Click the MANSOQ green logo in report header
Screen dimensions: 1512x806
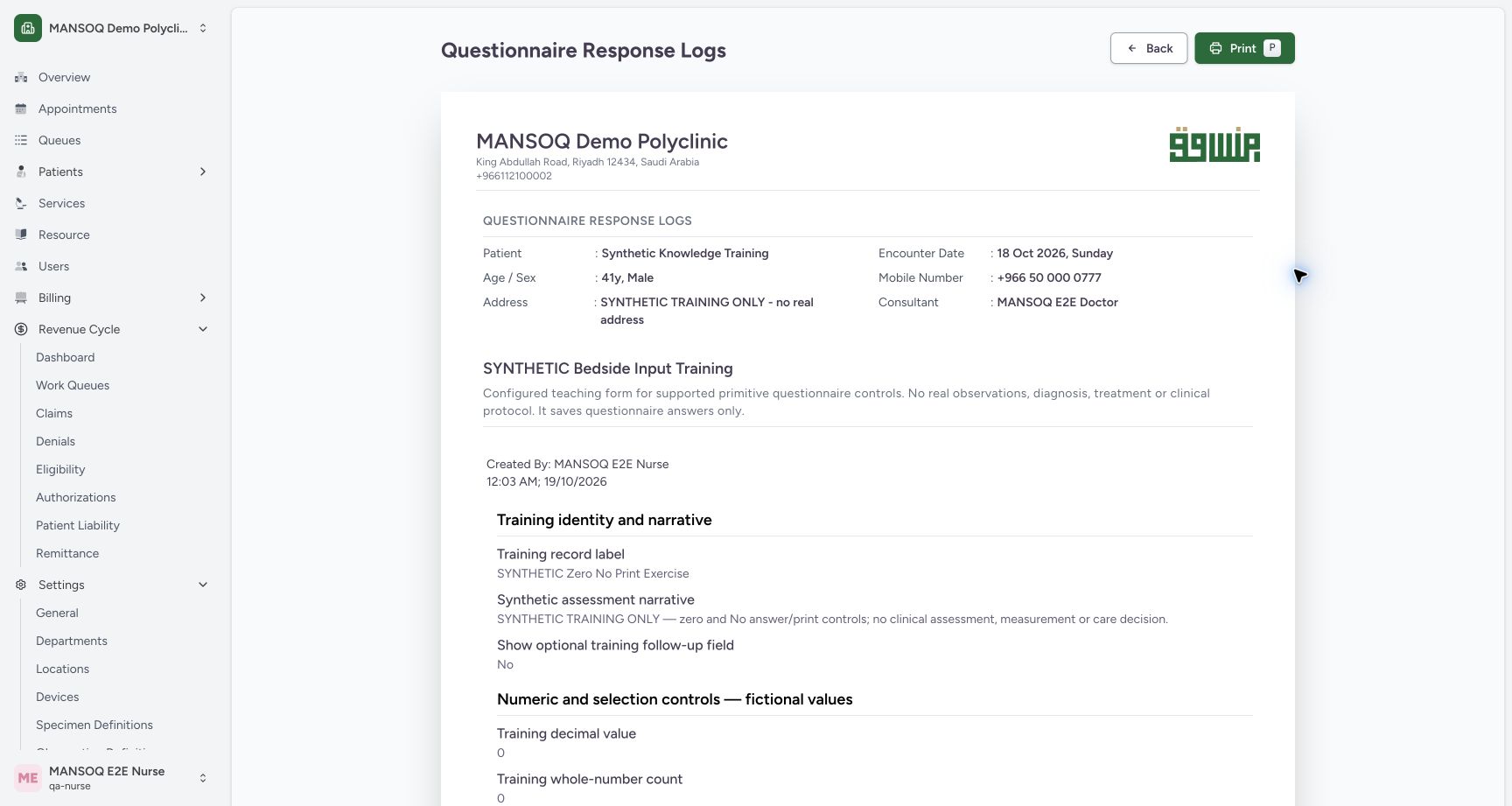[x=1214, y=144]
